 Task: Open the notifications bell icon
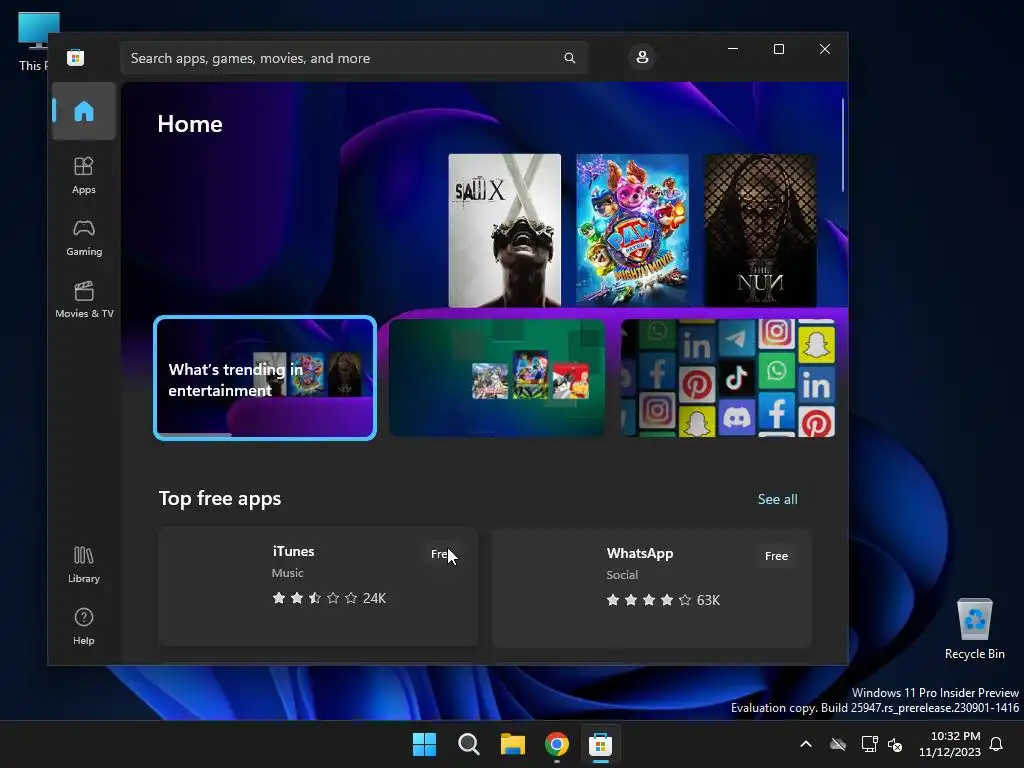click(996, 744)
